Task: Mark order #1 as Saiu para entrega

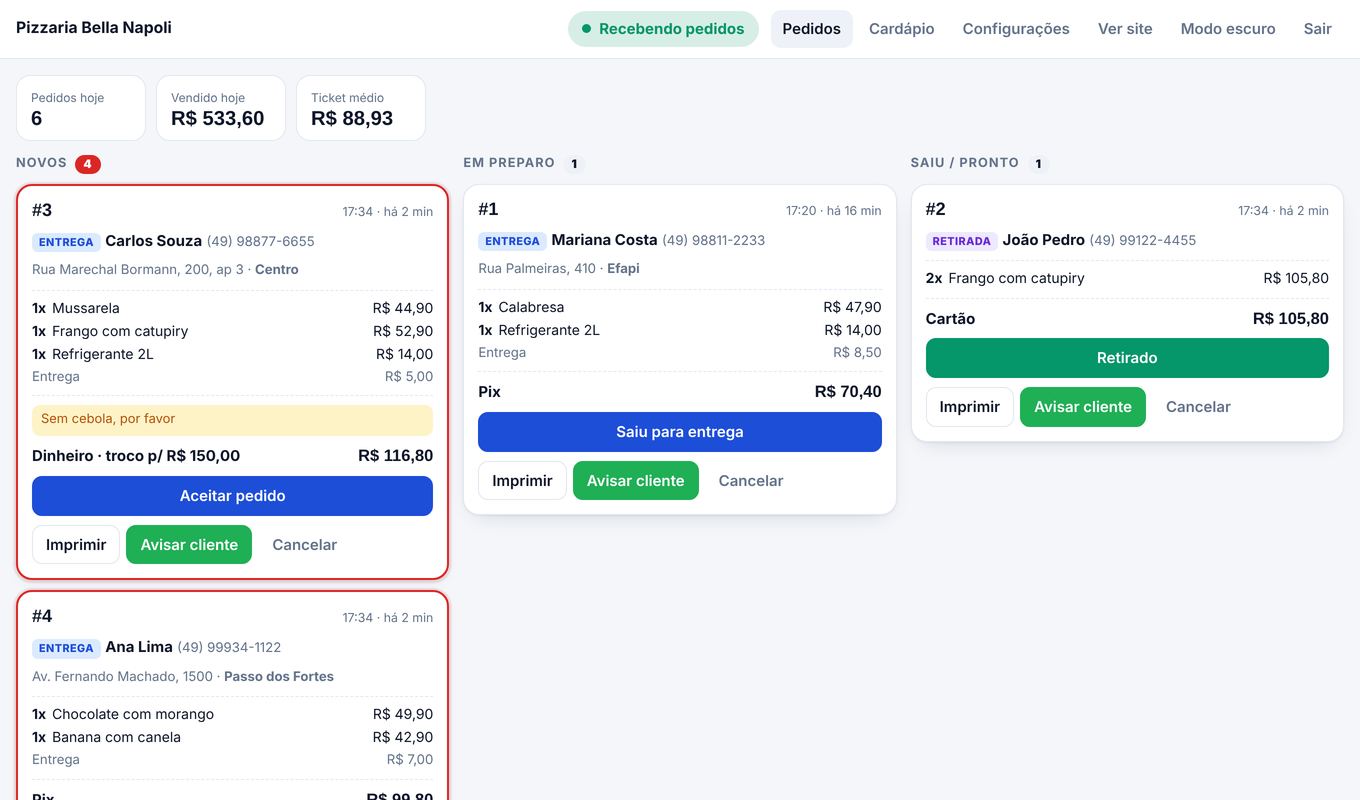Action: pyautogui.click(x=680, y=432)
